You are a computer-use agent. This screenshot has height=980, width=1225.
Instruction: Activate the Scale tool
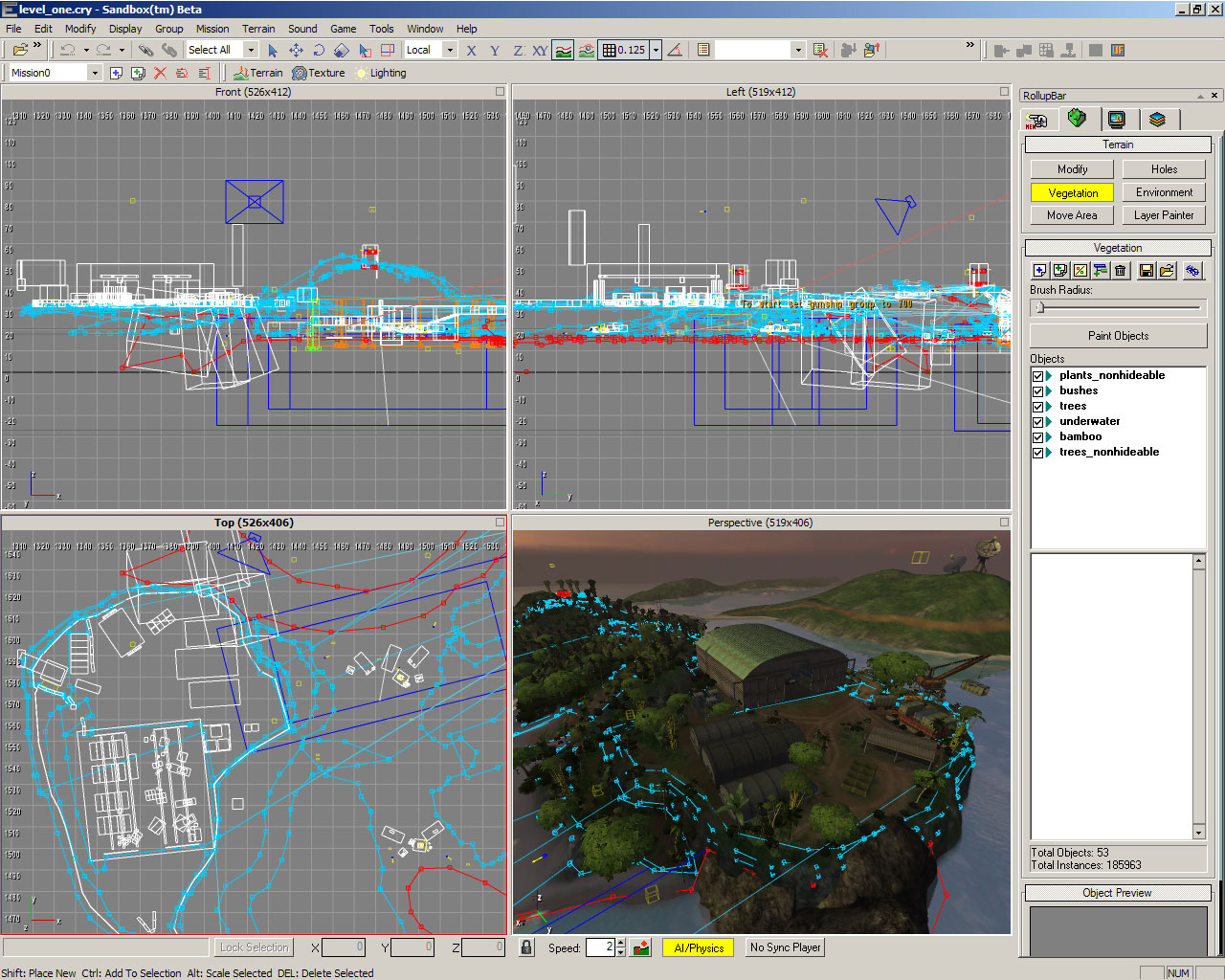(x=342, y=50)
